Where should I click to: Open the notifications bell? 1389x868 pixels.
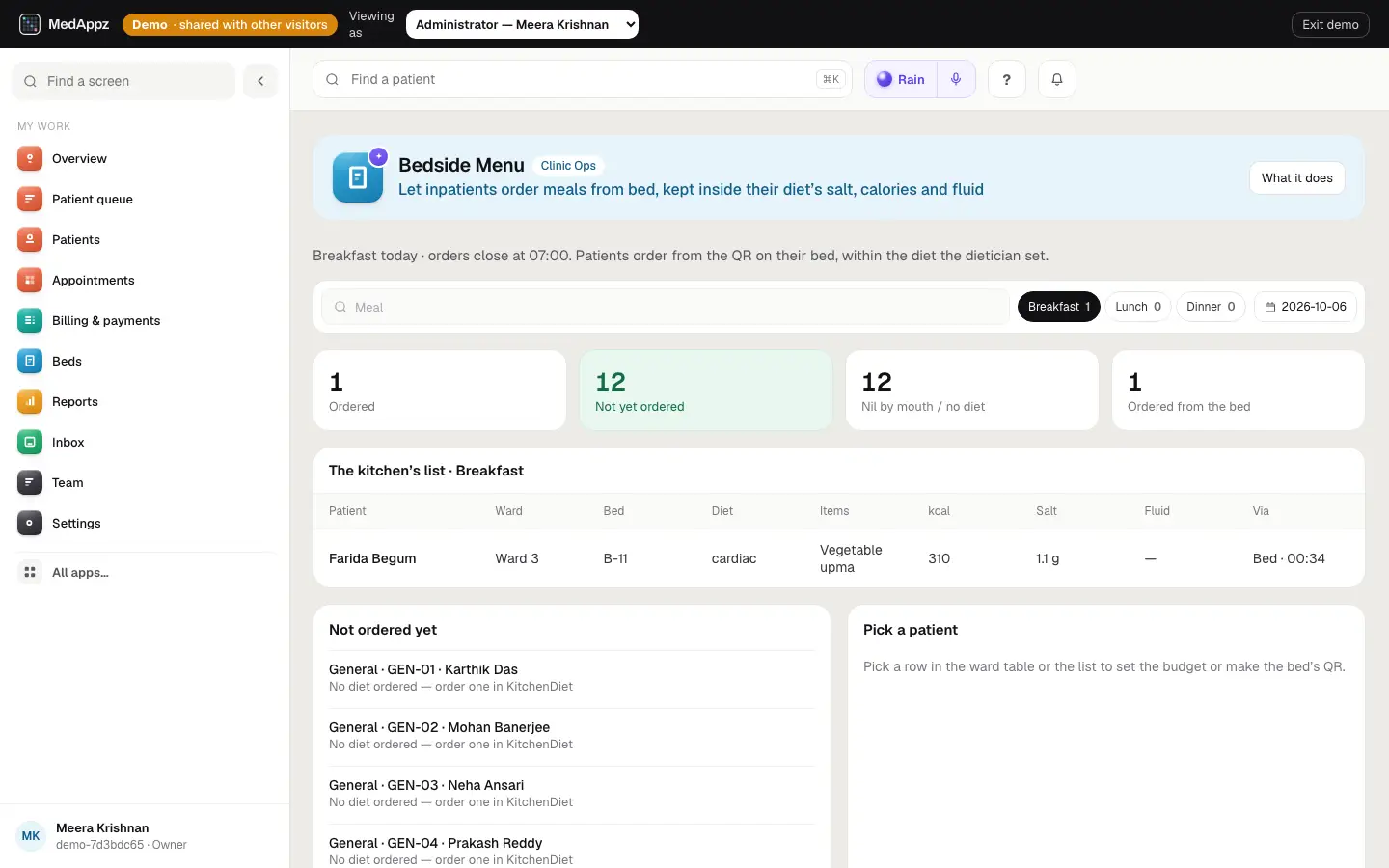(1057, 80)
